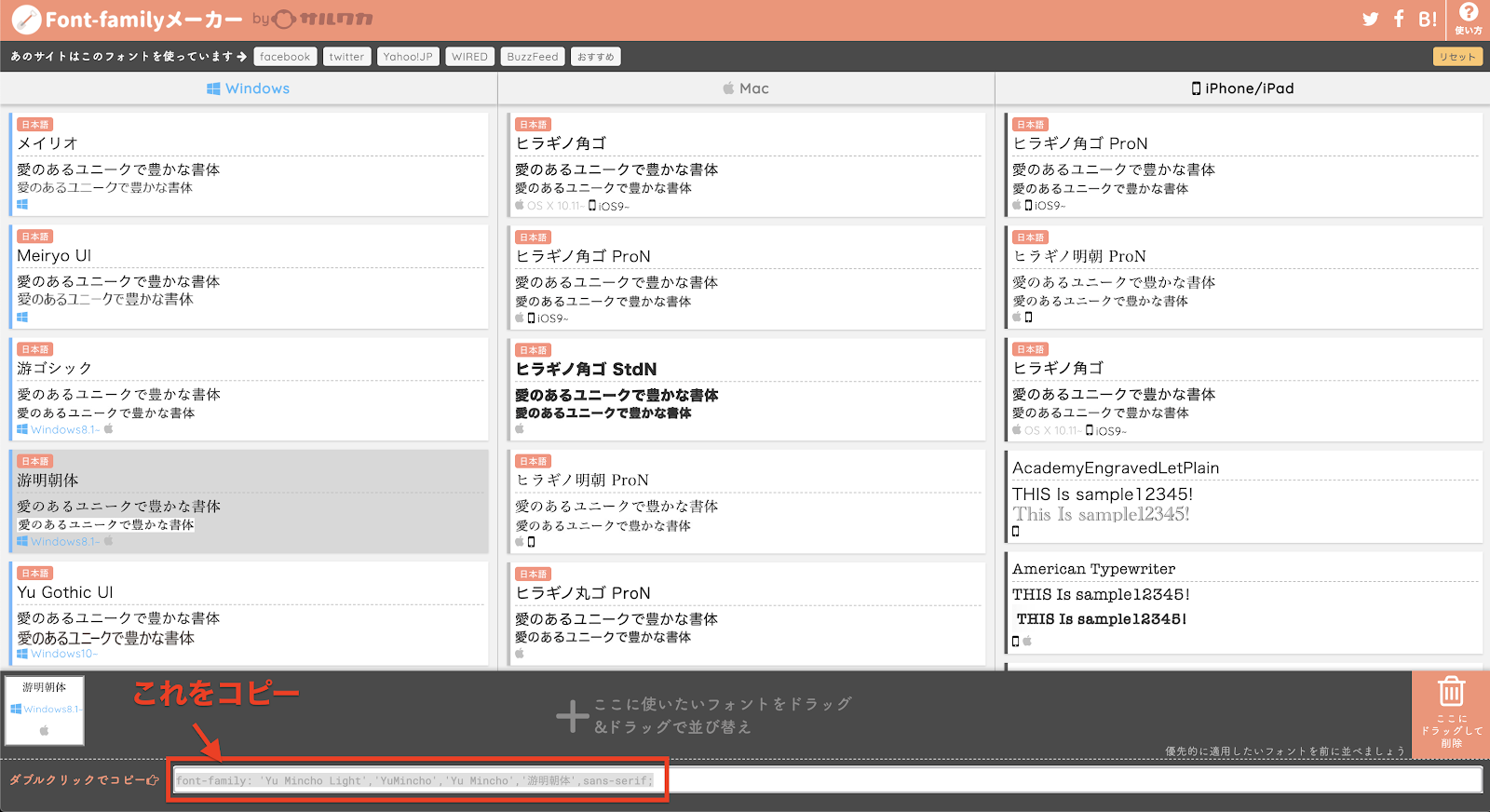The height and width of the screenshot is (812, 1490).
Task: Choose the American Typewriter font card
Action: 1243,602
